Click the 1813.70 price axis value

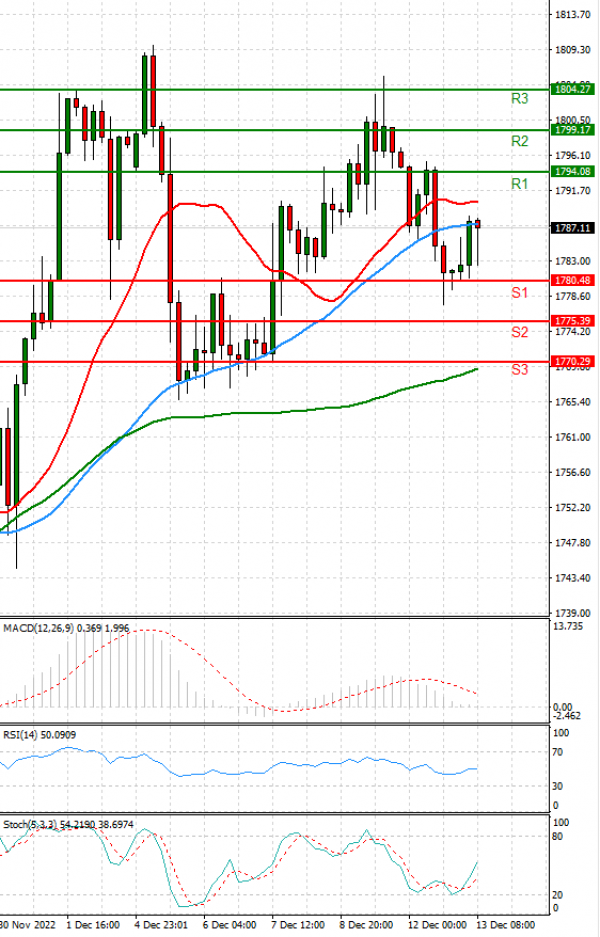[573, 14]
